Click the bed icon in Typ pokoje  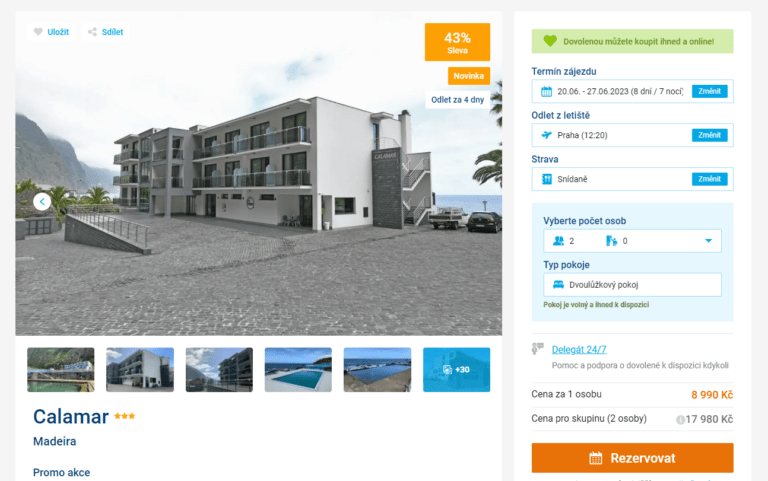558,285
